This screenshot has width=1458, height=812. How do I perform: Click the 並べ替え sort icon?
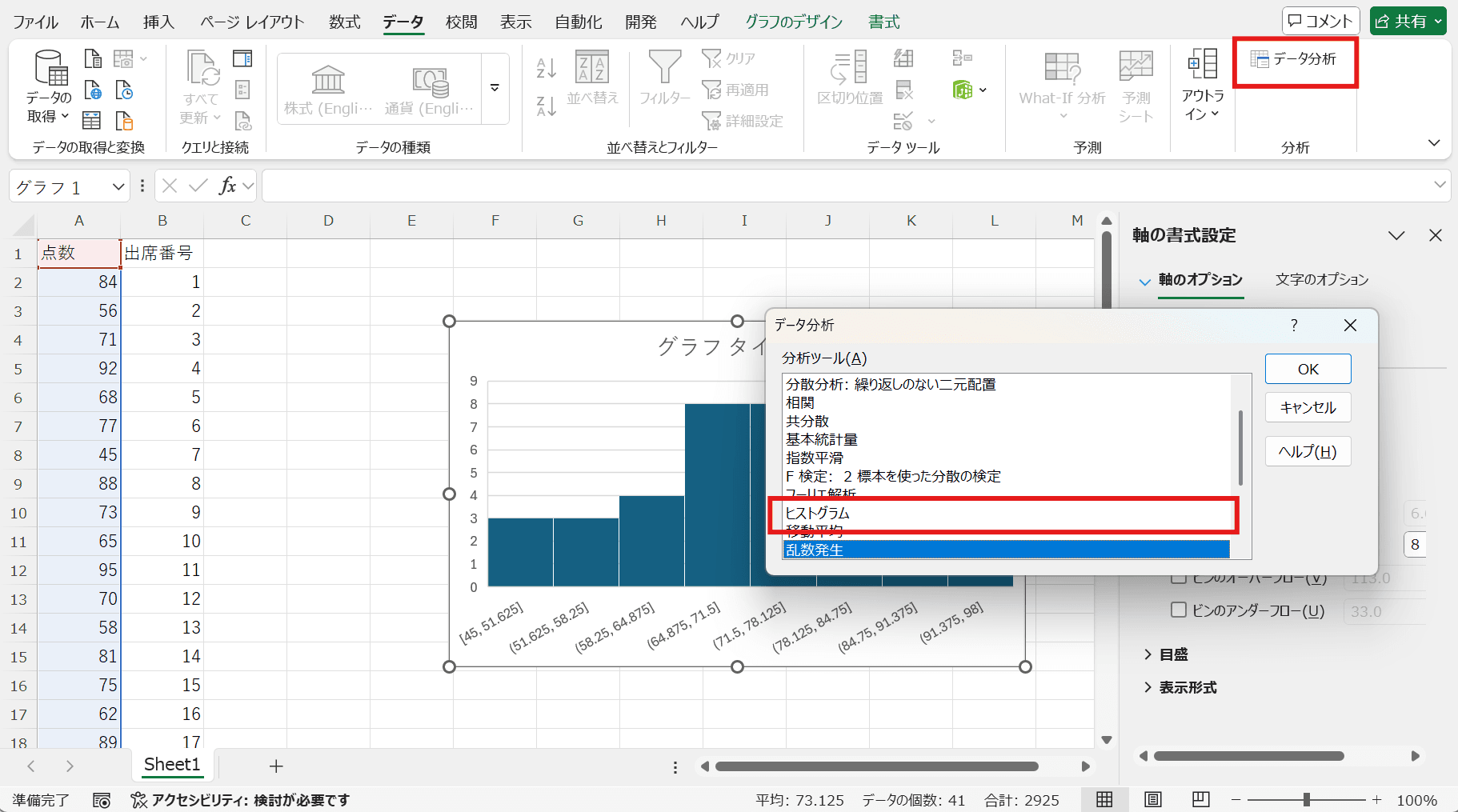coord(592,68)
